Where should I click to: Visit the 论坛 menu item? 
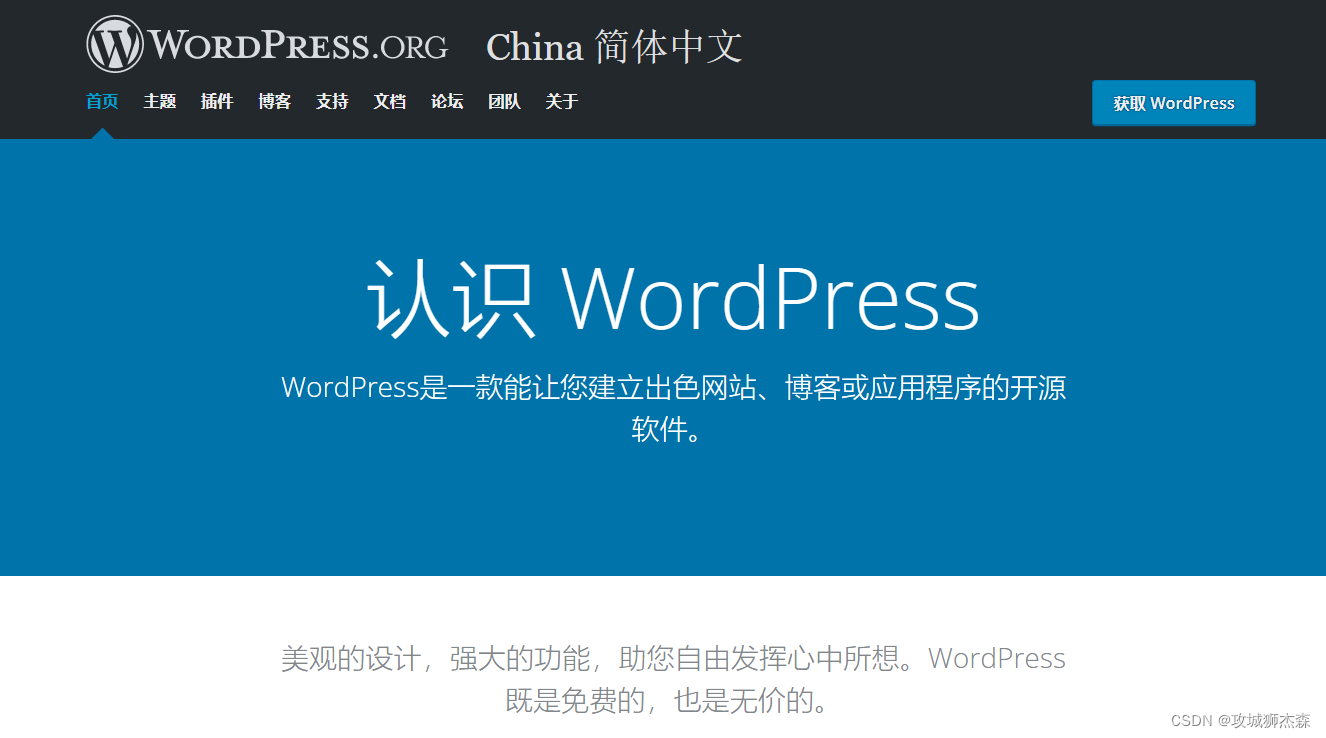click(447, 101)
